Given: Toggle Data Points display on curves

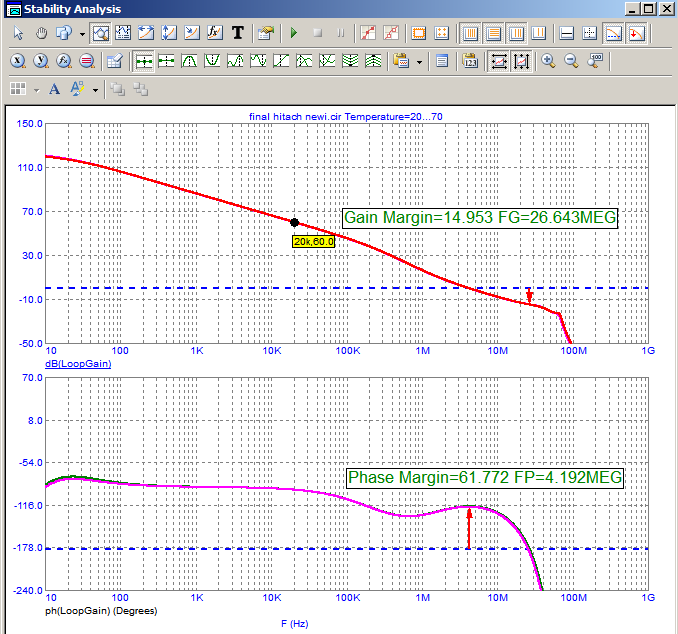Looking at the screenshot, I should tap(368, 33).
